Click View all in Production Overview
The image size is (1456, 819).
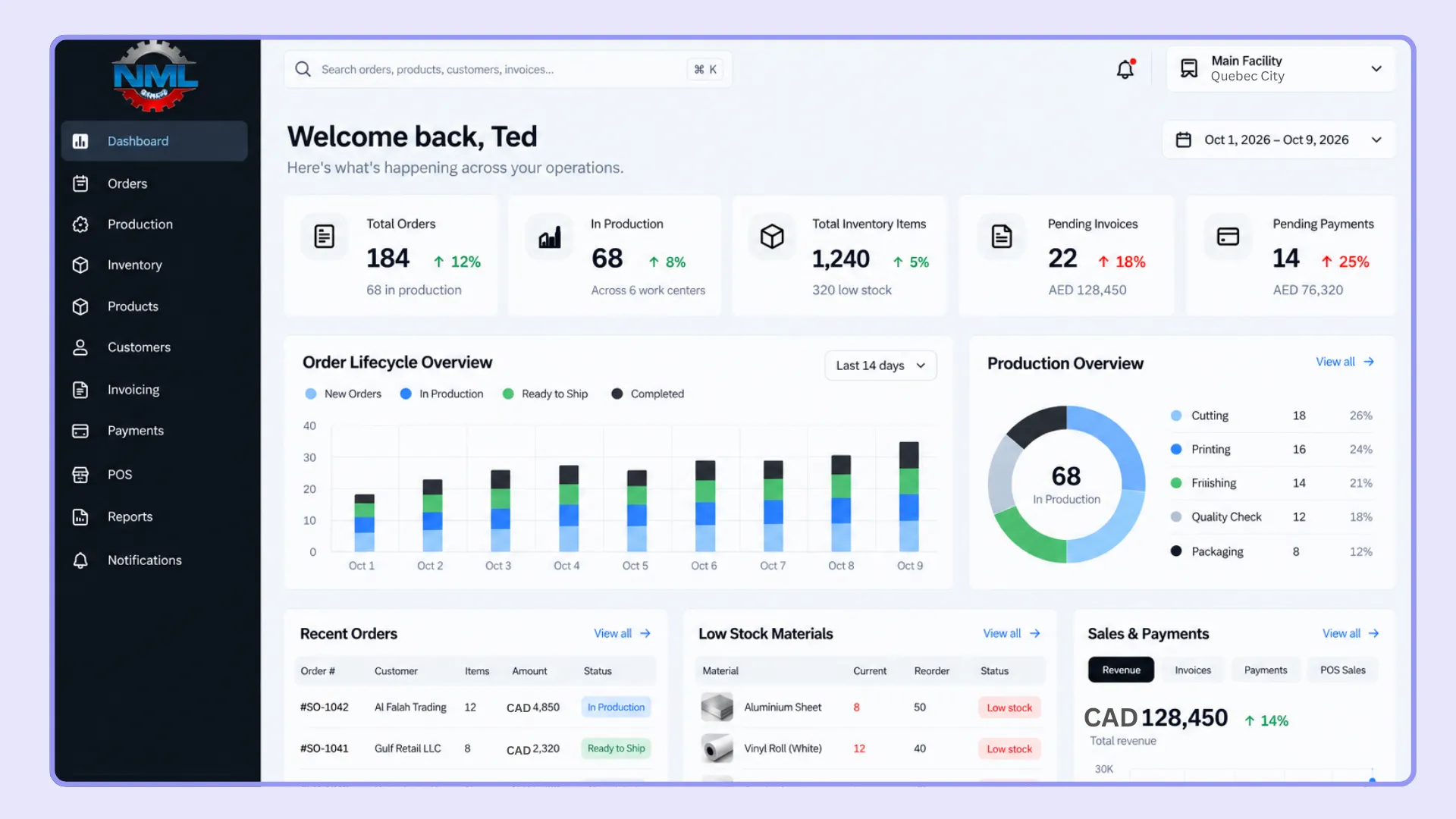click(x=1345, y=362)
